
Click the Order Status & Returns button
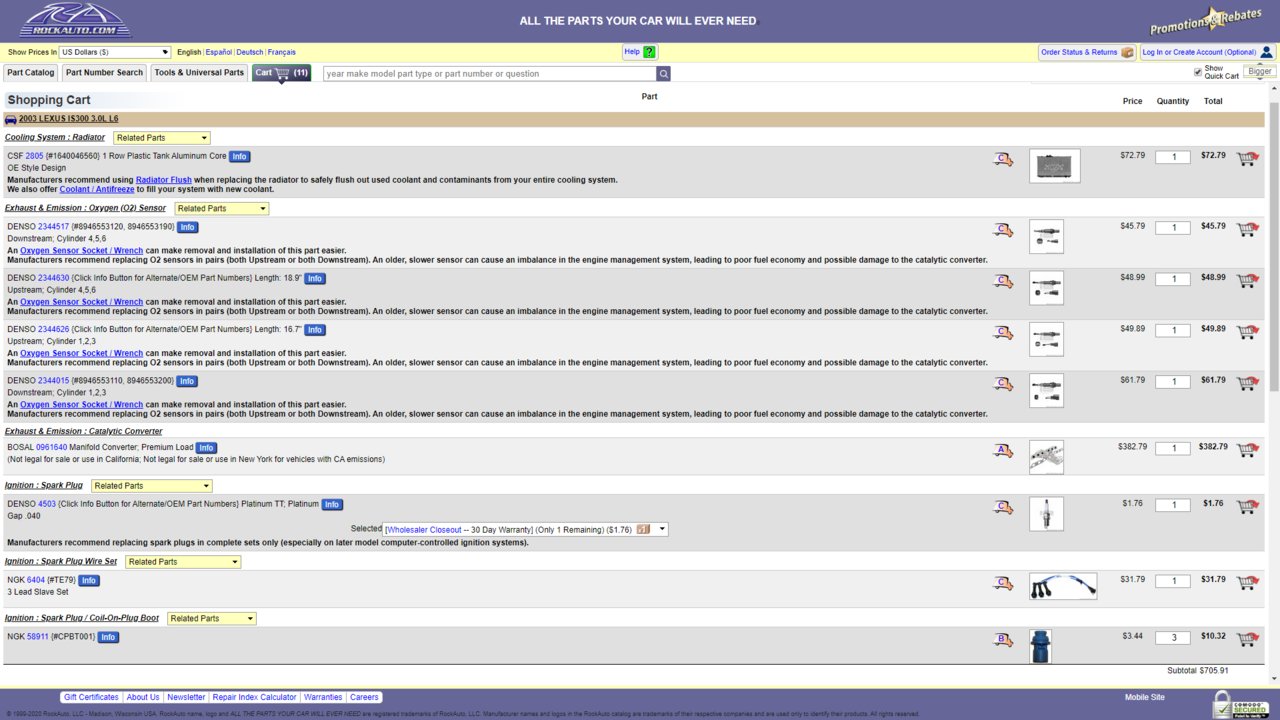(x=1087, y=52)
